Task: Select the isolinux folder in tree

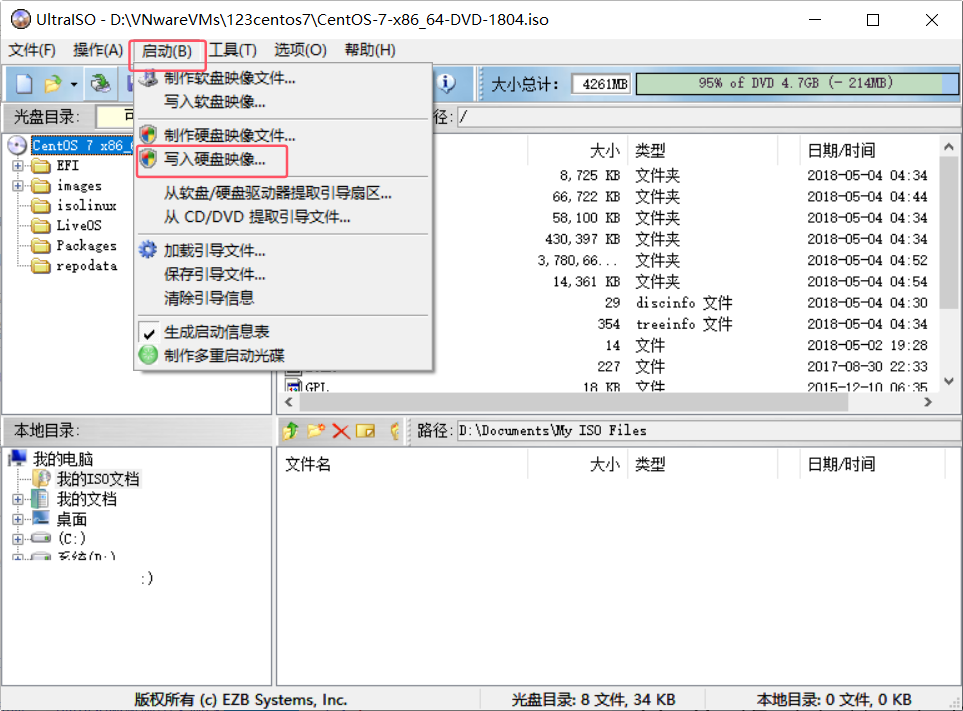Action: (x=87, y=206)
